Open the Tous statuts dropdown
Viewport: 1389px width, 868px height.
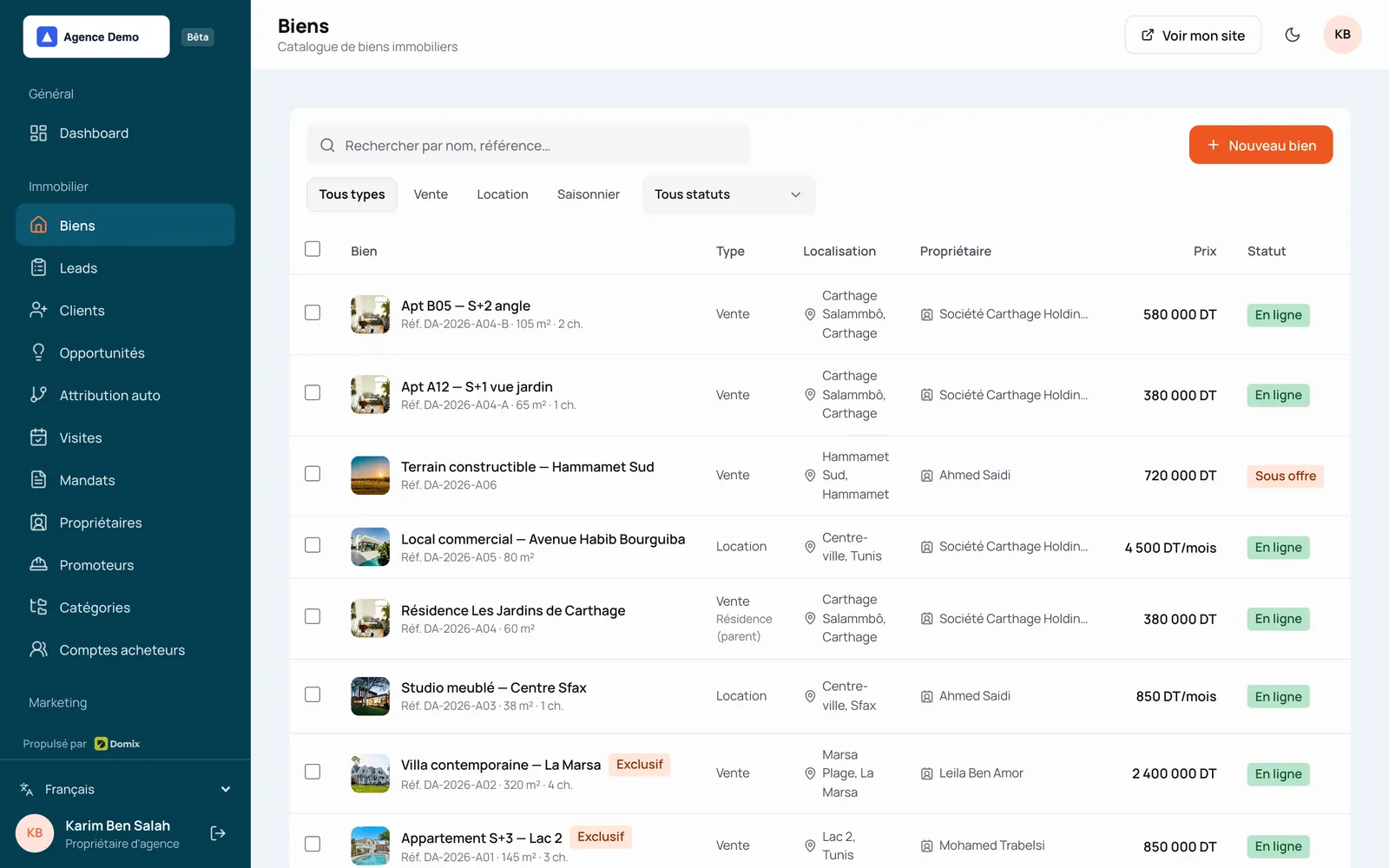pos(728,194)
